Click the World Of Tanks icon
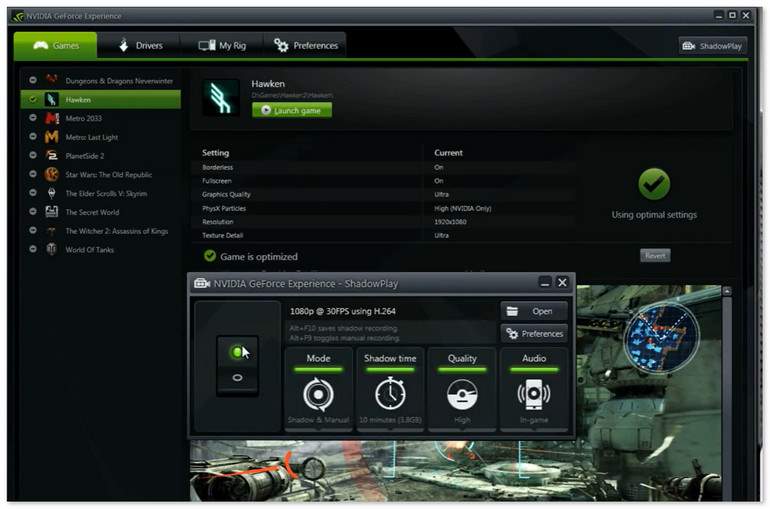The width and height of the screenshot is (770, 509). pyautogui.click(x=52, y=249)
